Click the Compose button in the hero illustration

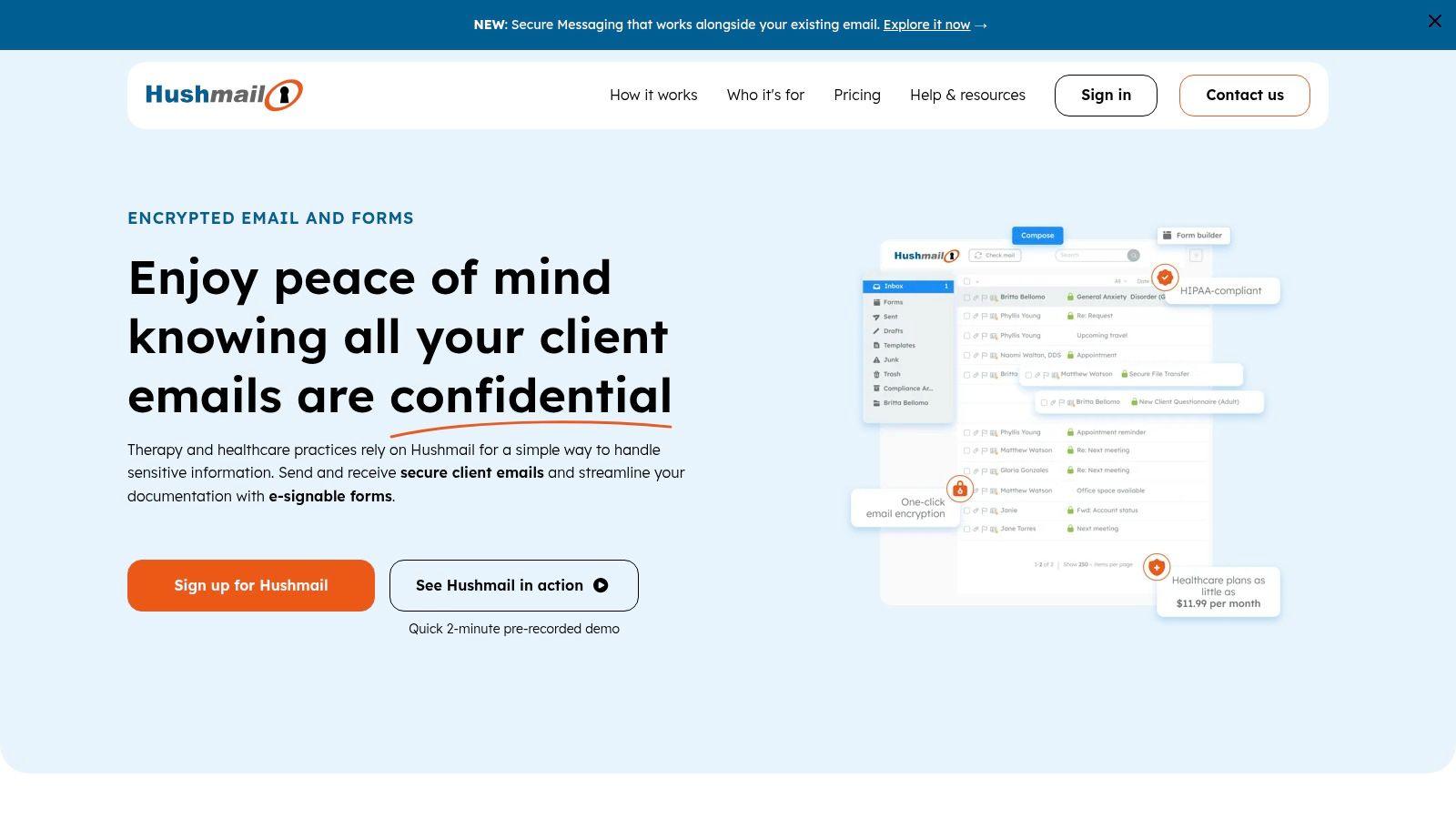1037,236
